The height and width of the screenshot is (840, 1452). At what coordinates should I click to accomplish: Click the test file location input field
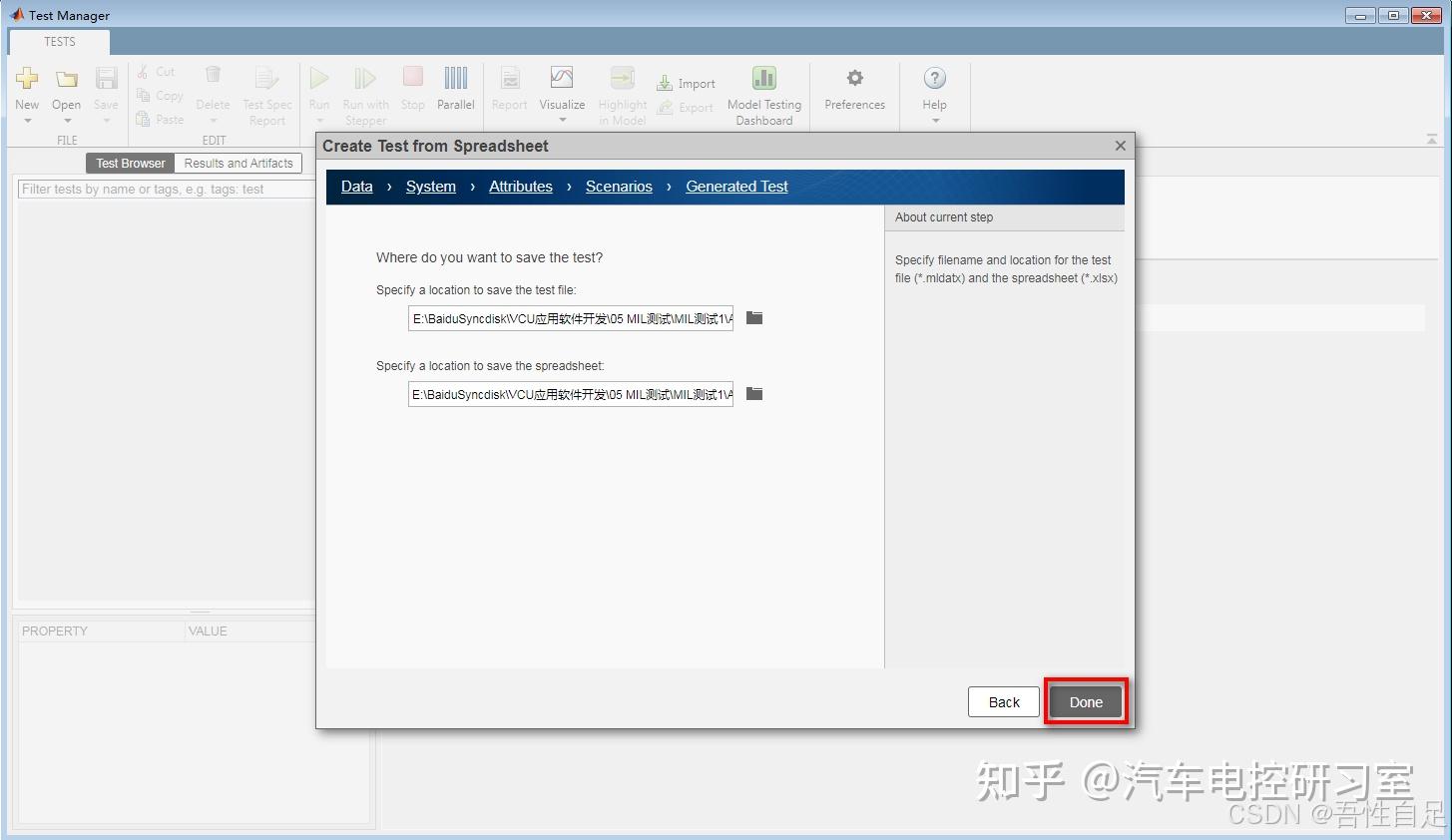coord(570,317)
